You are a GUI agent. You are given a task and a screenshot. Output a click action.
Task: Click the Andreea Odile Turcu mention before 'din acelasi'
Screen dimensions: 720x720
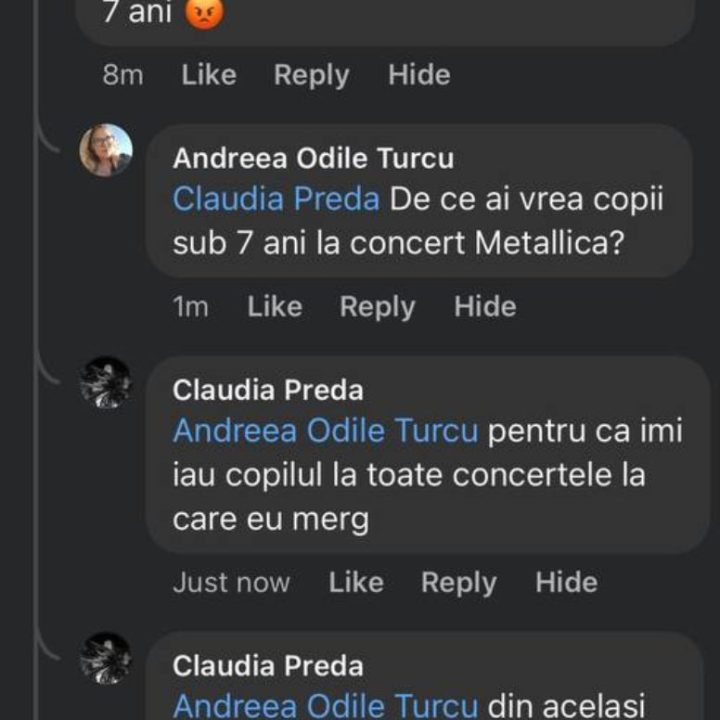pyautogui.click(x=326, y=706)
